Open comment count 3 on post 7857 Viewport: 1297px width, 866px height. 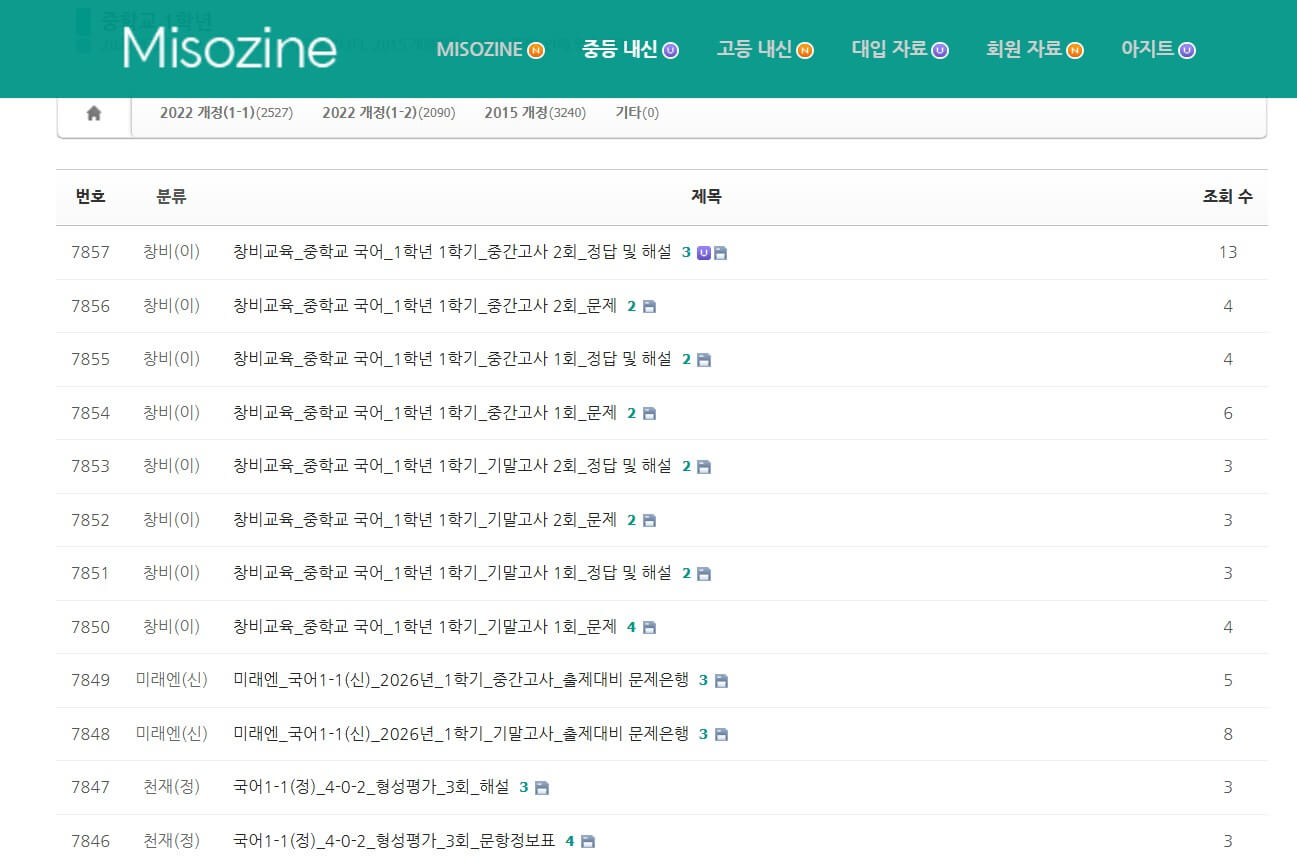point(686,253)
